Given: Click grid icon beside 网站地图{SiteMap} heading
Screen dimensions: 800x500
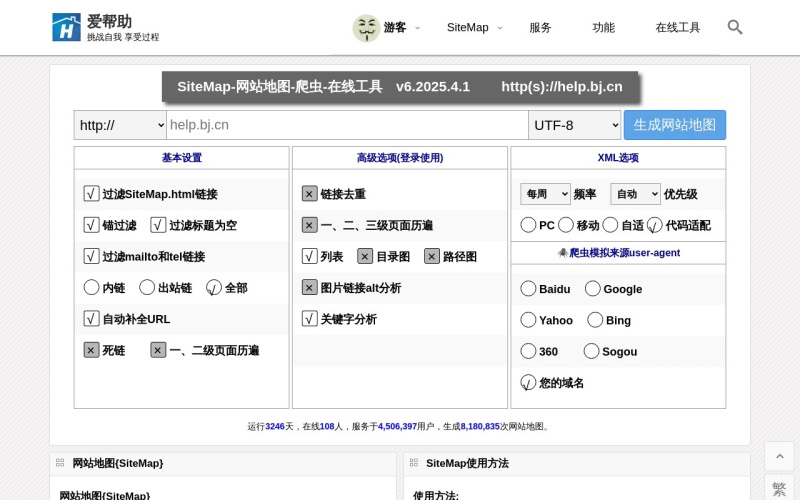Looking at the screenshot, I should pos(60,463).
